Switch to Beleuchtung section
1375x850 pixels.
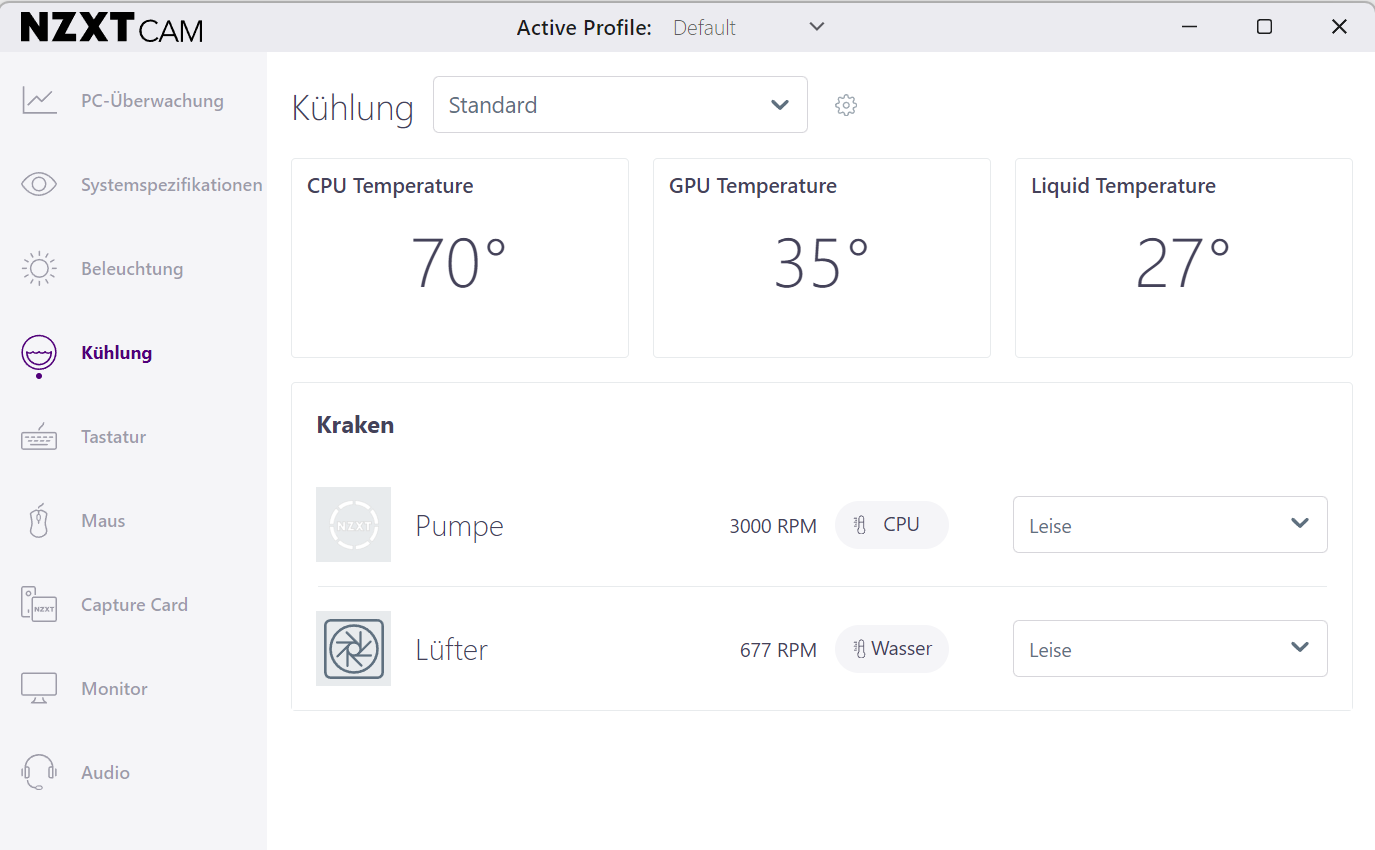click(x=133, y=268)
